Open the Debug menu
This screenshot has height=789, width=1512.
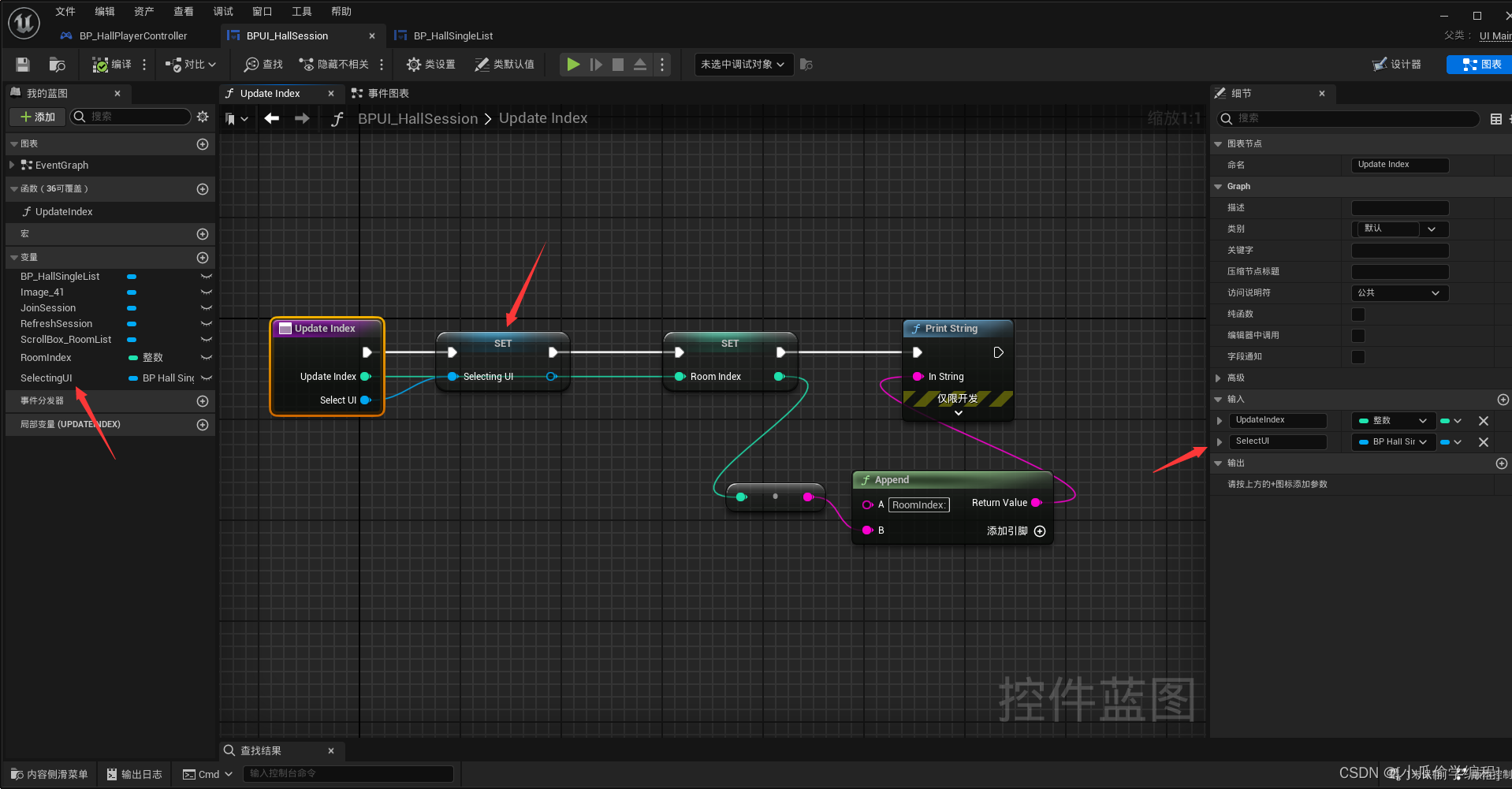[x=223, y=11]
